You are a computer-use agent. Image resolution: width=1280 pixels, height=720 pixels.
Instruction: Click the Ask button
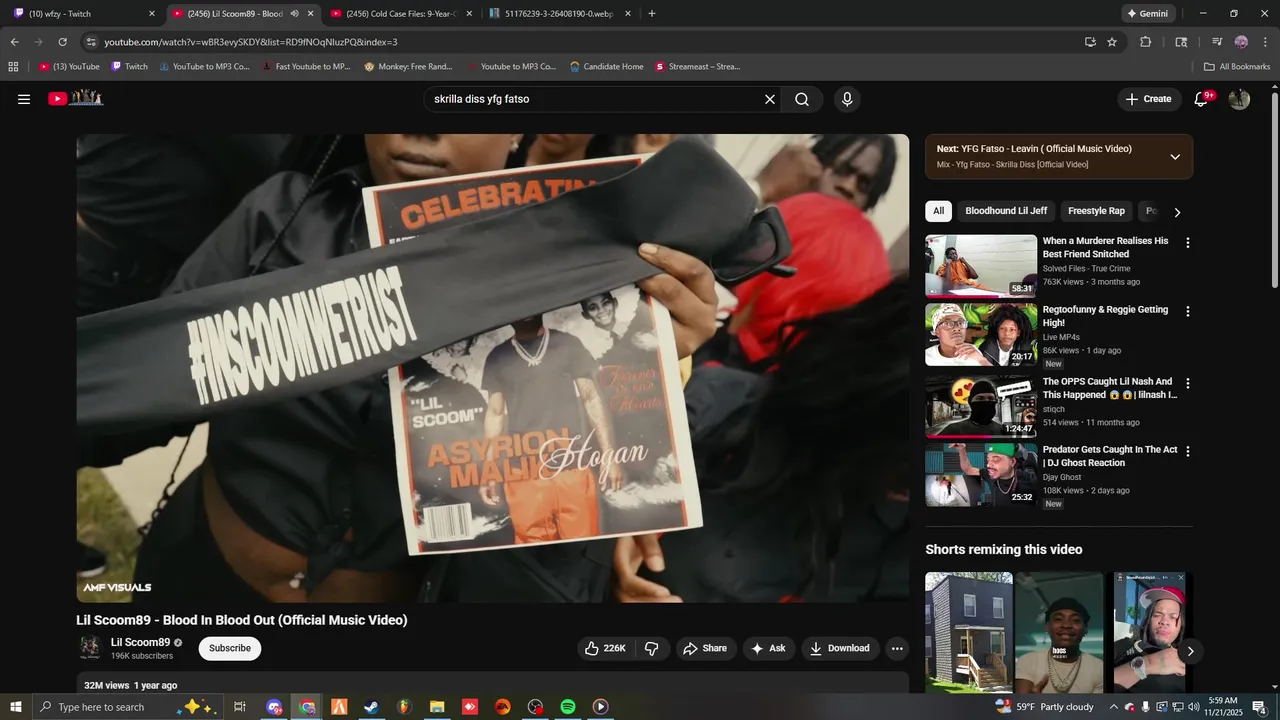pos(768,648)
